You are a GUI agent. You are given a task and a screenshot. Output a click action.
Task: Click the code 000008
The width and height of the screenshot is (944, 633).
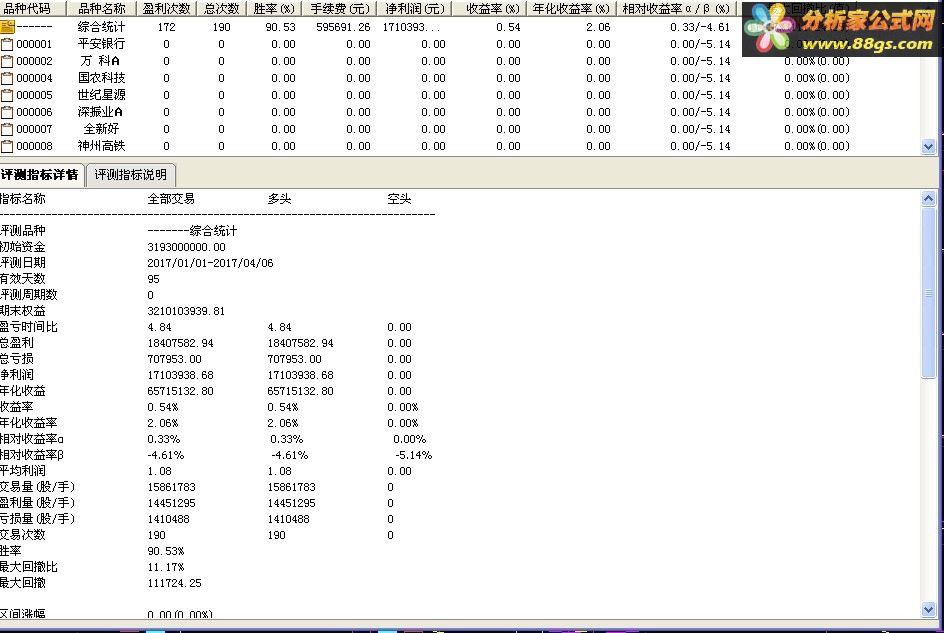pyautogui.click(x=34, y=146)
